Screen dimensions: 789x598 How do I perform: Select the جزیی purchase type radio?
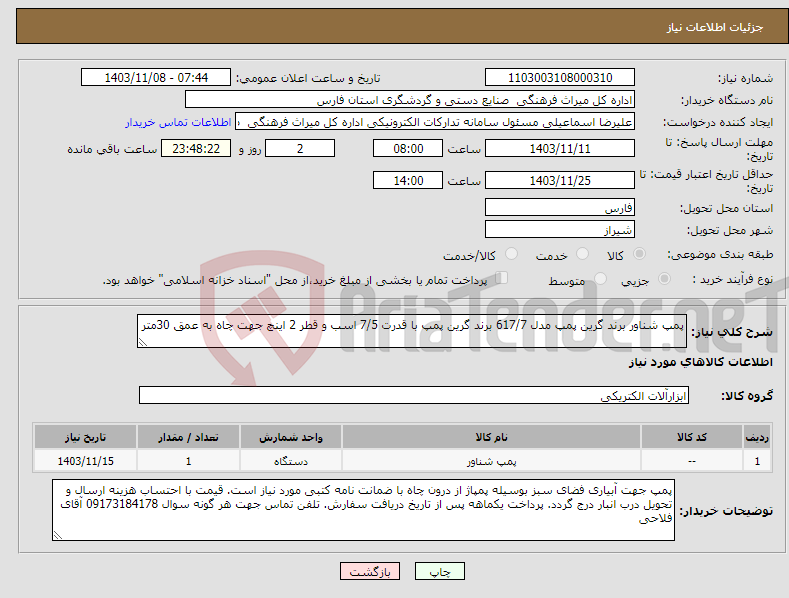tap(664, 278)
